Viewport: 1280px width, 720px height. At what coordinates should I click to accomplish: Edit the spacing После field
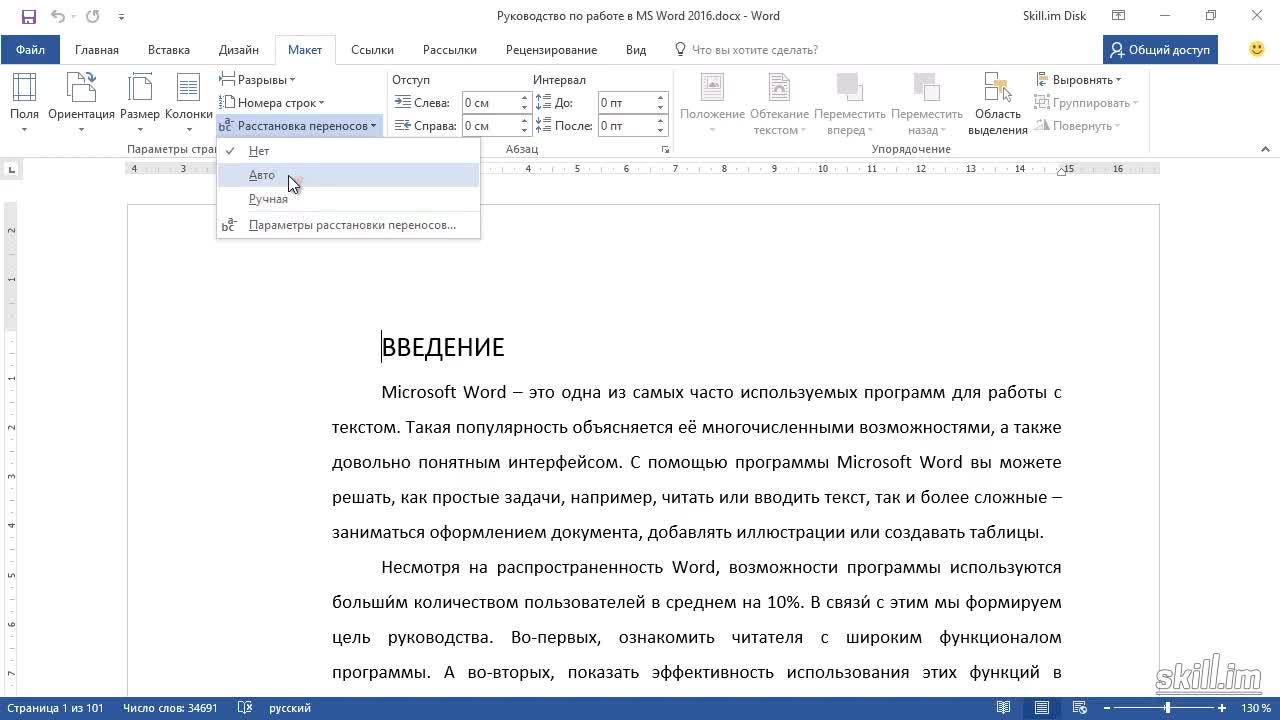(x=626, y=126)
